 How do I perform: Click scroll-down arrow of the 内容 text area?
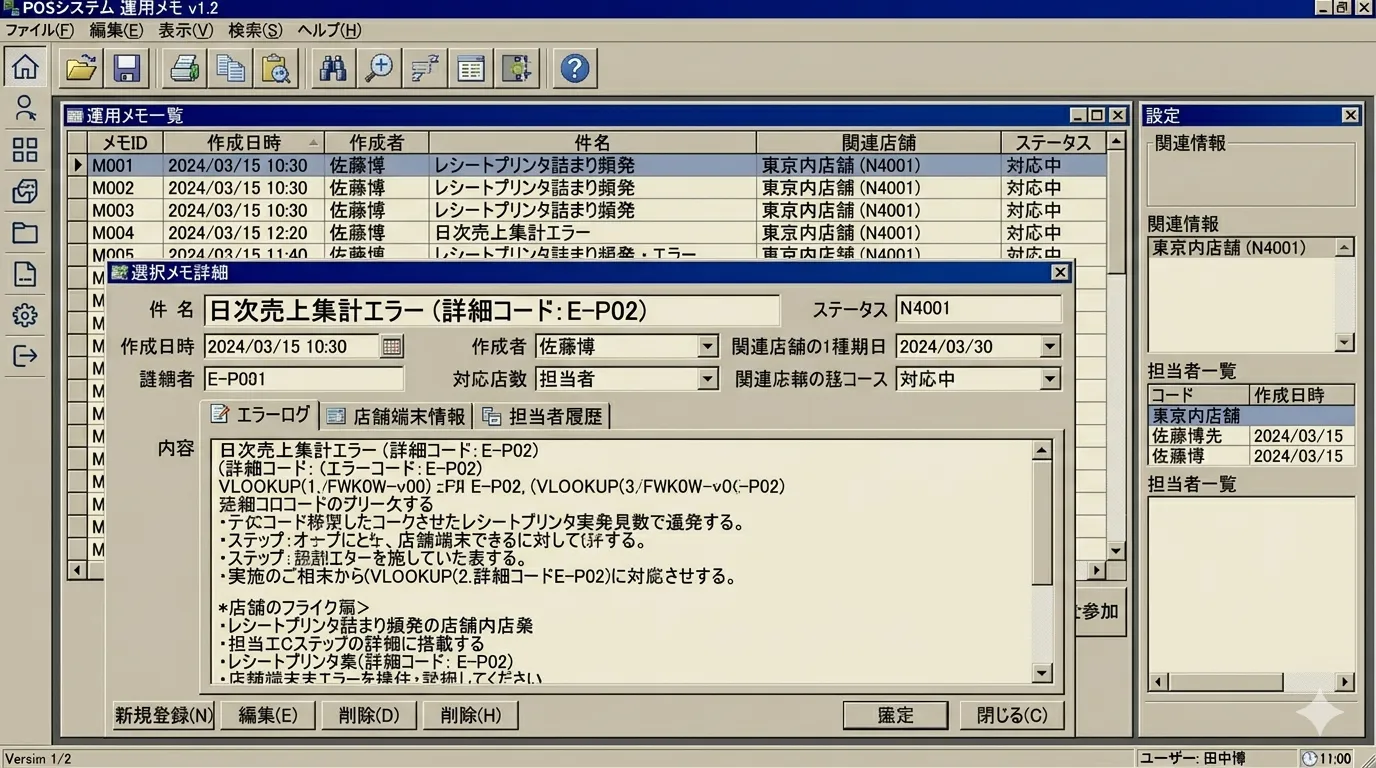[x=1042, y=673]
